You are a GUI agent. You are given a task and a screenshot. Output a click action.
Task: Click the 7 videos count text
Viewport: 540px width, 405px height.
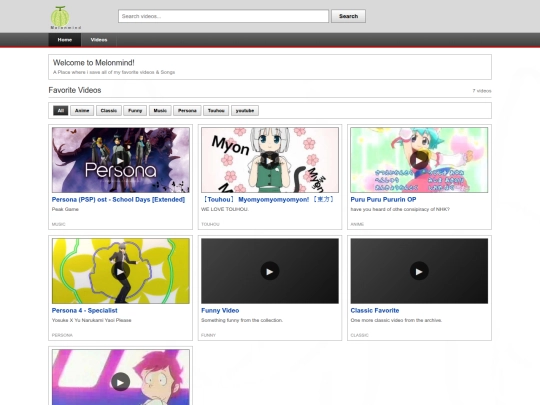[x=482, y=91]
